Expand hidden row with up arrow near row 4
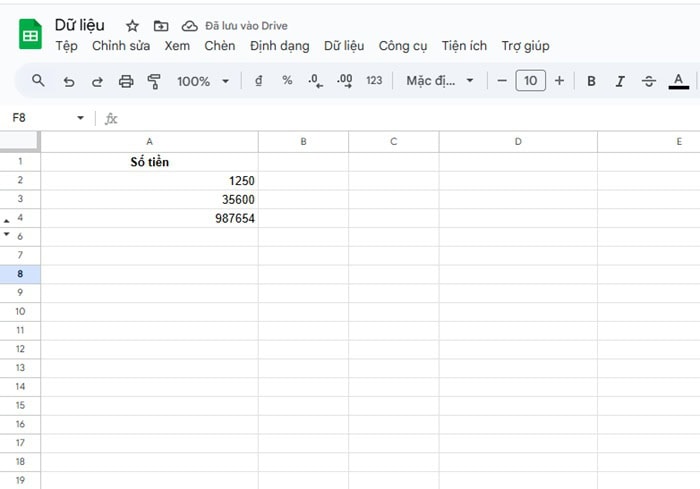Image resolution: width=700 pixels, height=489 pixels. coord(6,221)
